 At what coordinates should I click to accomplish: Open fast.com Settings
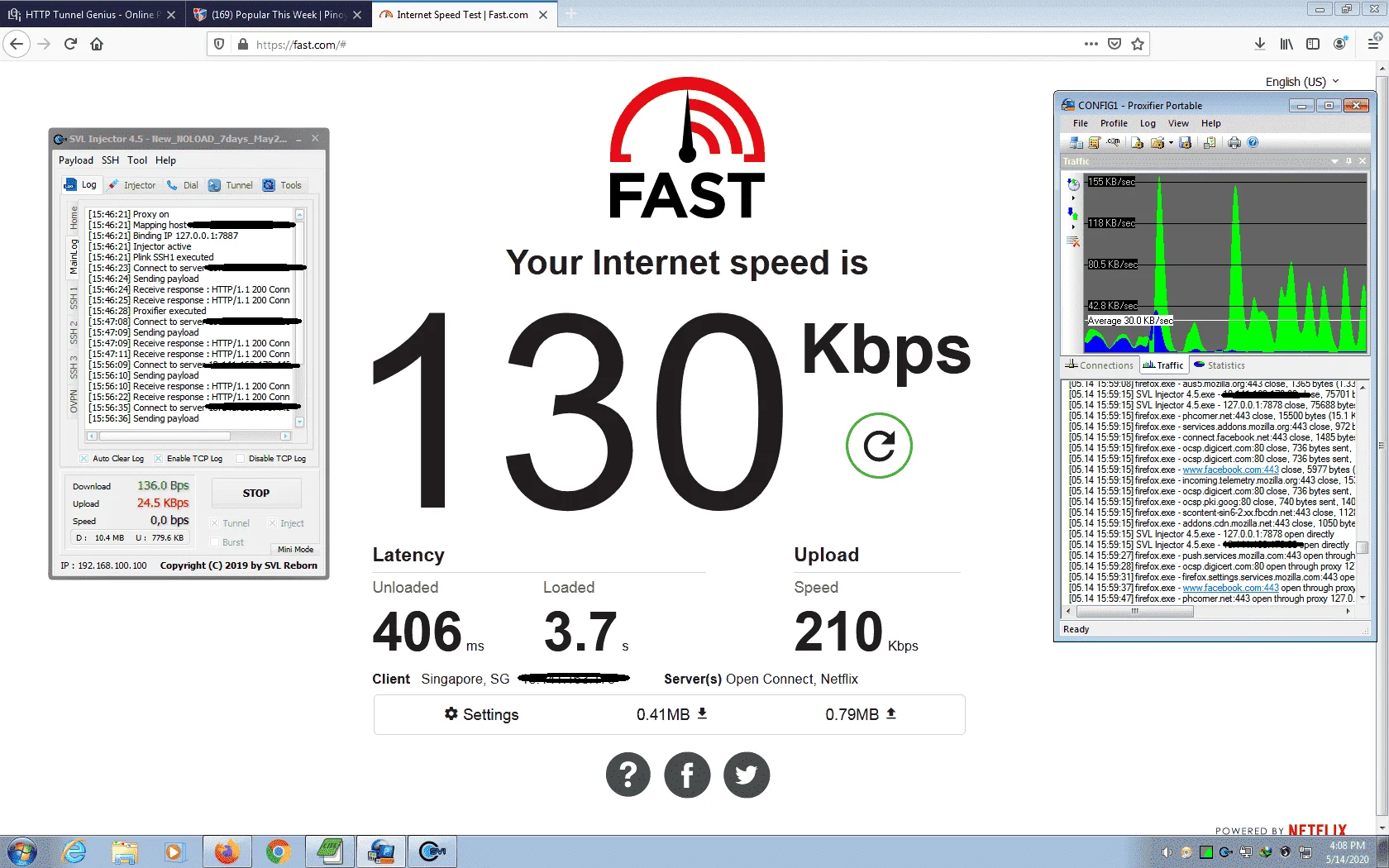click(x=481, y=714)
